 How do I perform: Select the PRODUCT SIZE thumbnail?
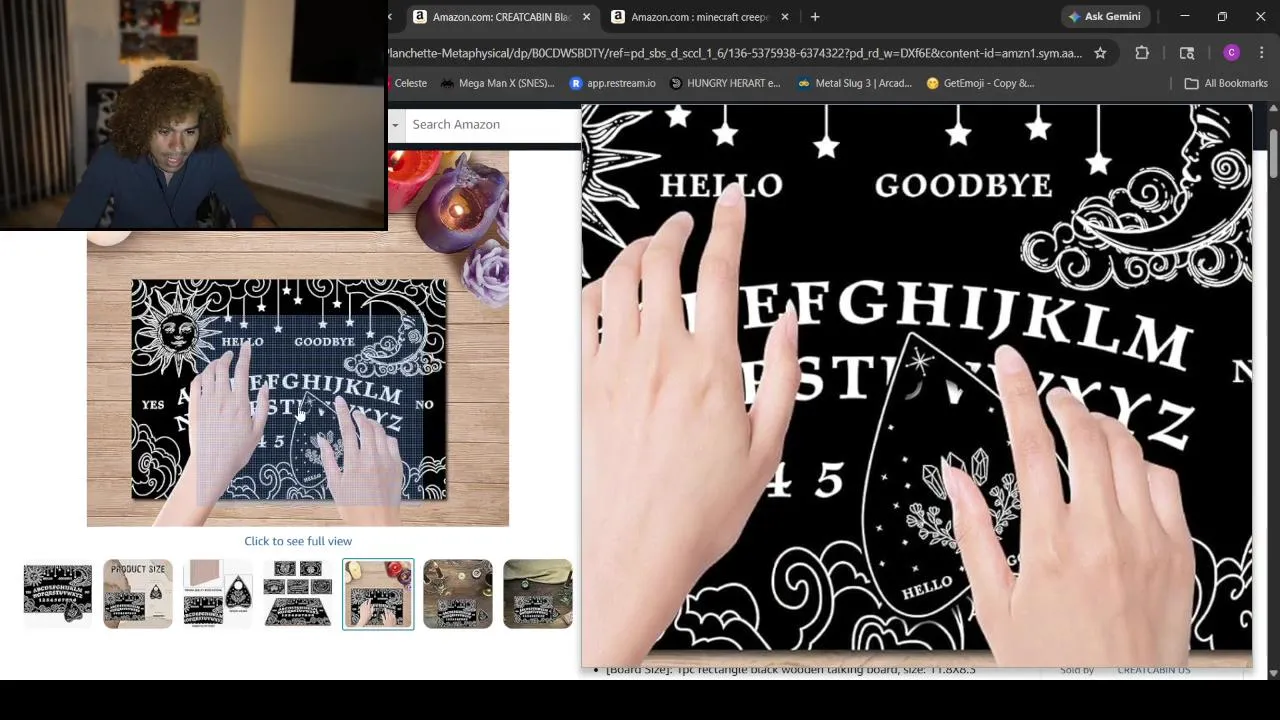pyautogui.click(x=138, y=594)
